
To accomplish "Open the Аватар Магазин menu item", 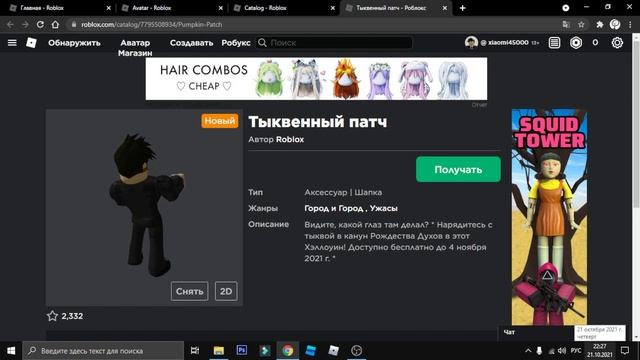I will (135, 47).
